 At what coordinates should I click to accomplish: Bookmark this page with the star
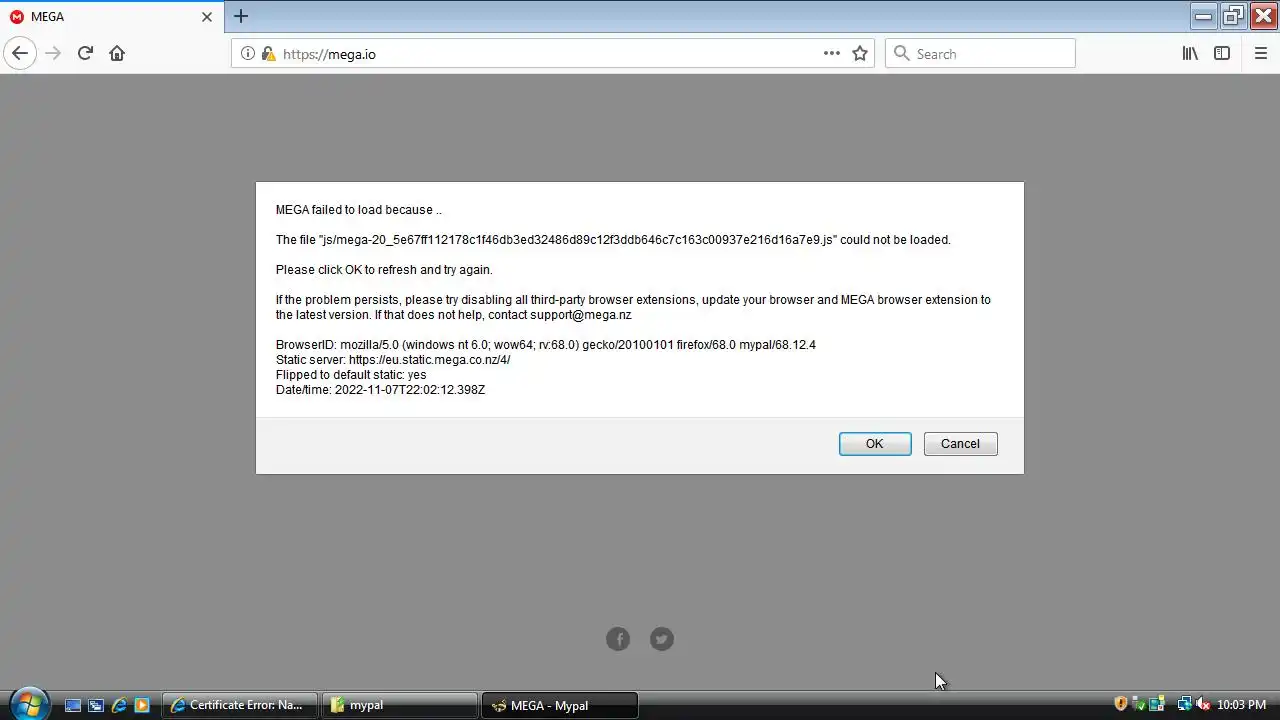pyautogui.click(x=860, y=54)
